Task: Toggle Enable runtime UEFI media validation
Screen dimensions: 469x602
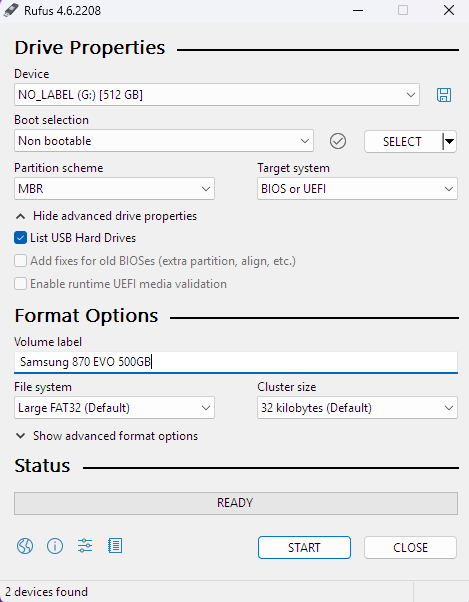Action: click(x=20, y=284)
